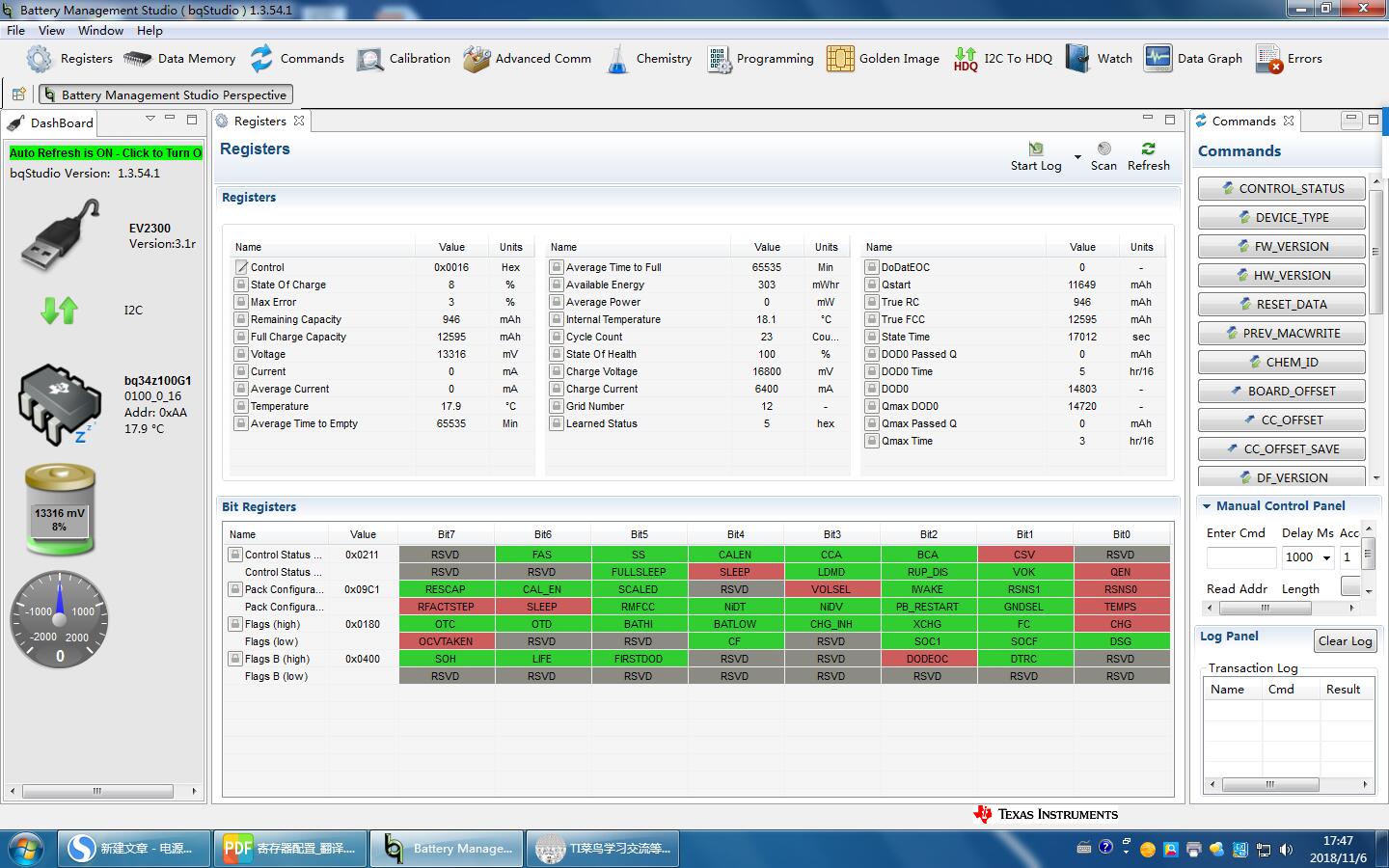Toggle the lock icon beside State Of Charge
The height and width of the screenshot is (868, 1389).
241,285
